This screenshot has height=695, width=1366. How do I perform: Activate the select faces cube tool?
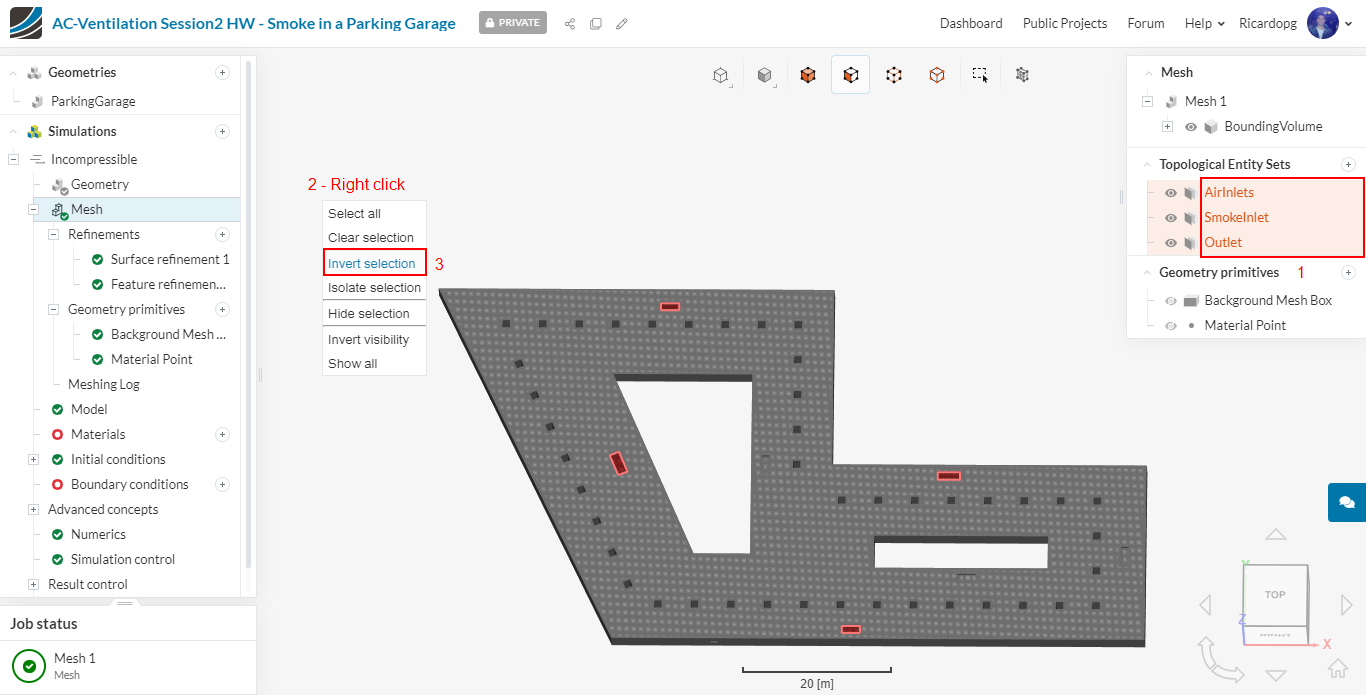(x=850, y=75)
